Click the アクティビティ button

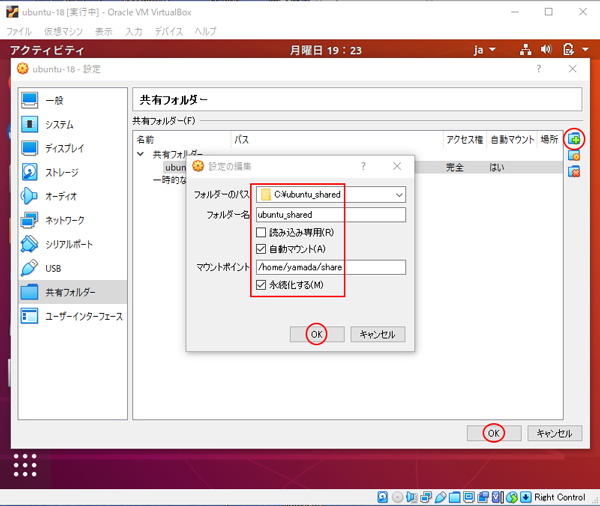coord(47,50)
